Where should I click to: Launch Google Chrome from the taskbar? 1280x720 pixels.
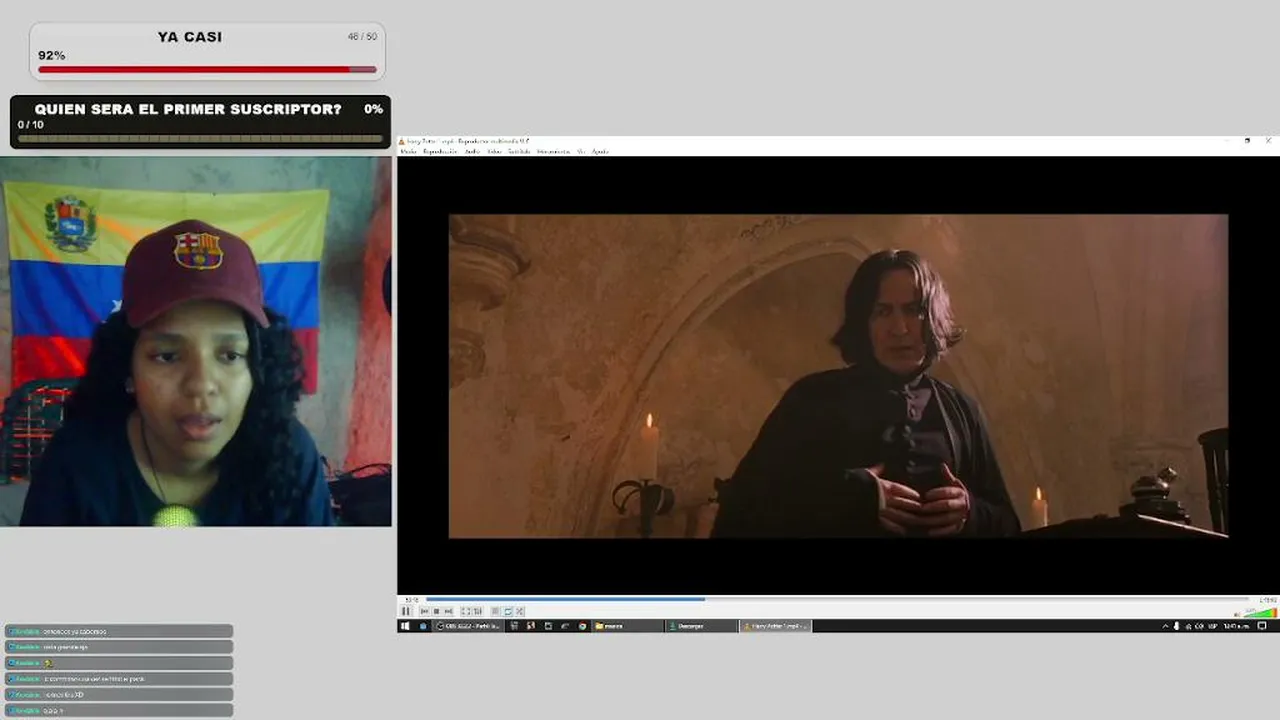(x=582, y=626)
